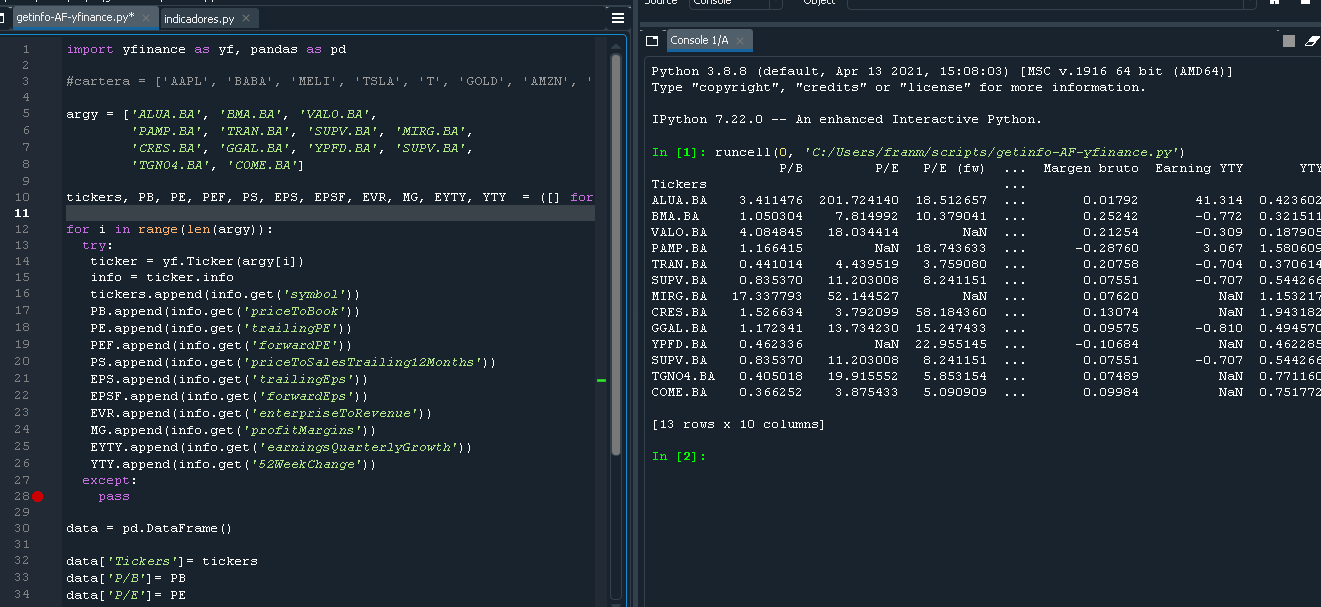
Task: Click the for i in range(len(argy)) line
Action: [169, 229]
